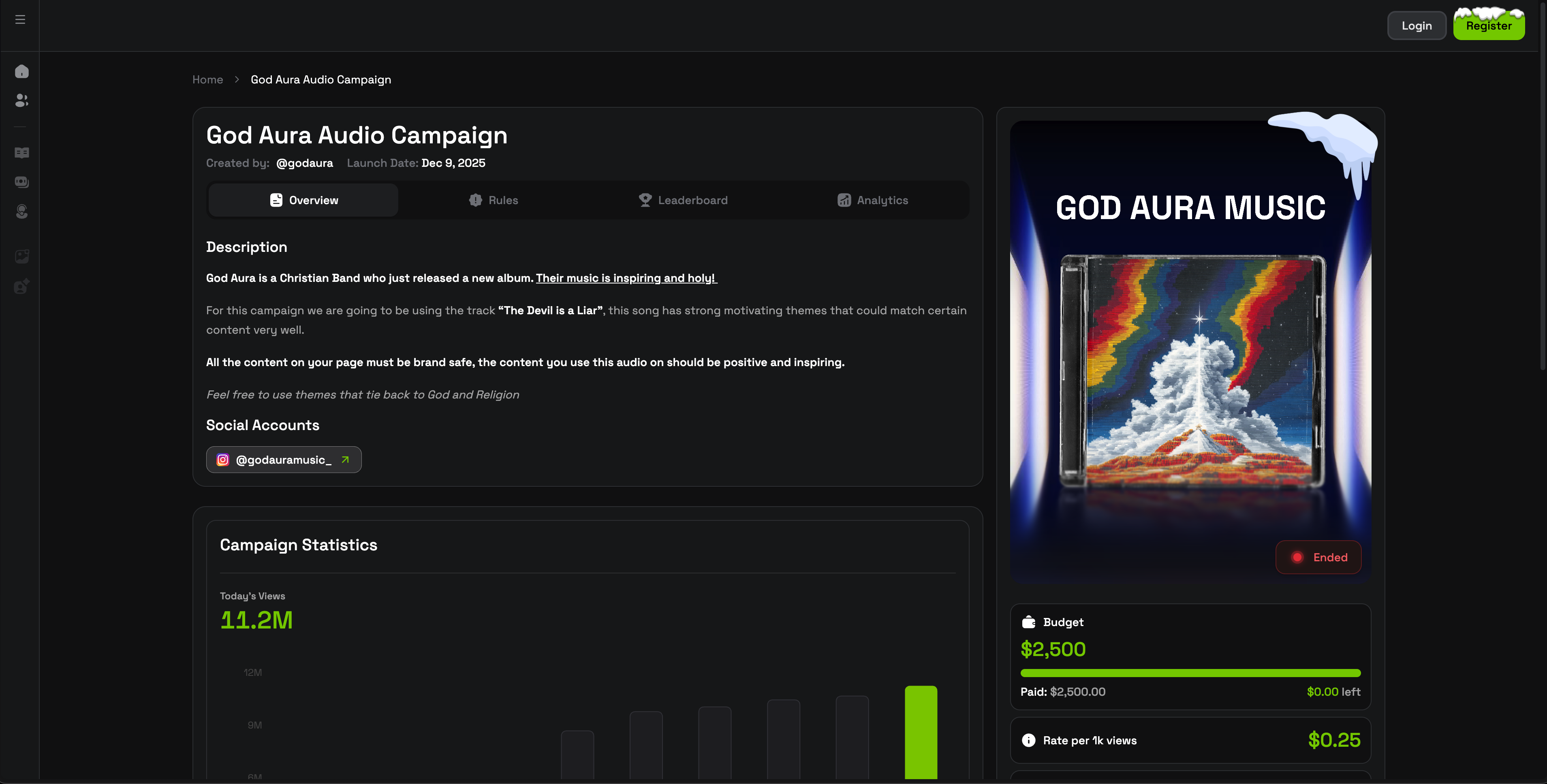The height and width of the screenshot is (784, 1547).
Task: Open the open-book guide sidebar icon
Action: point(21,153)
